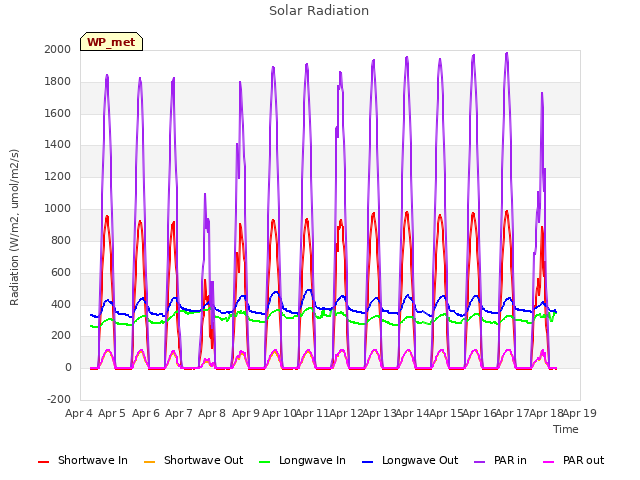Viewport: 640px width, 480px height.
Task: Click the 400 y-axis tick label
Action: click(x=61, y=304)
